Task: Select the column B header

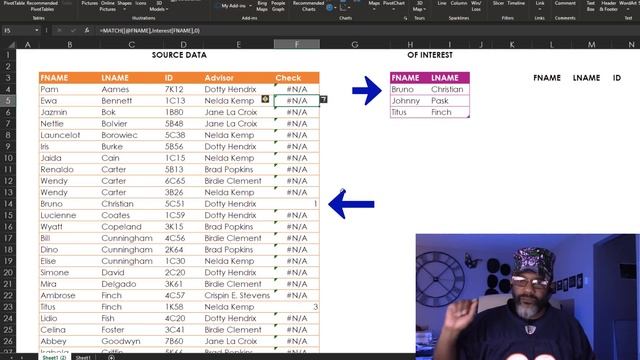Action: (69, 44)
